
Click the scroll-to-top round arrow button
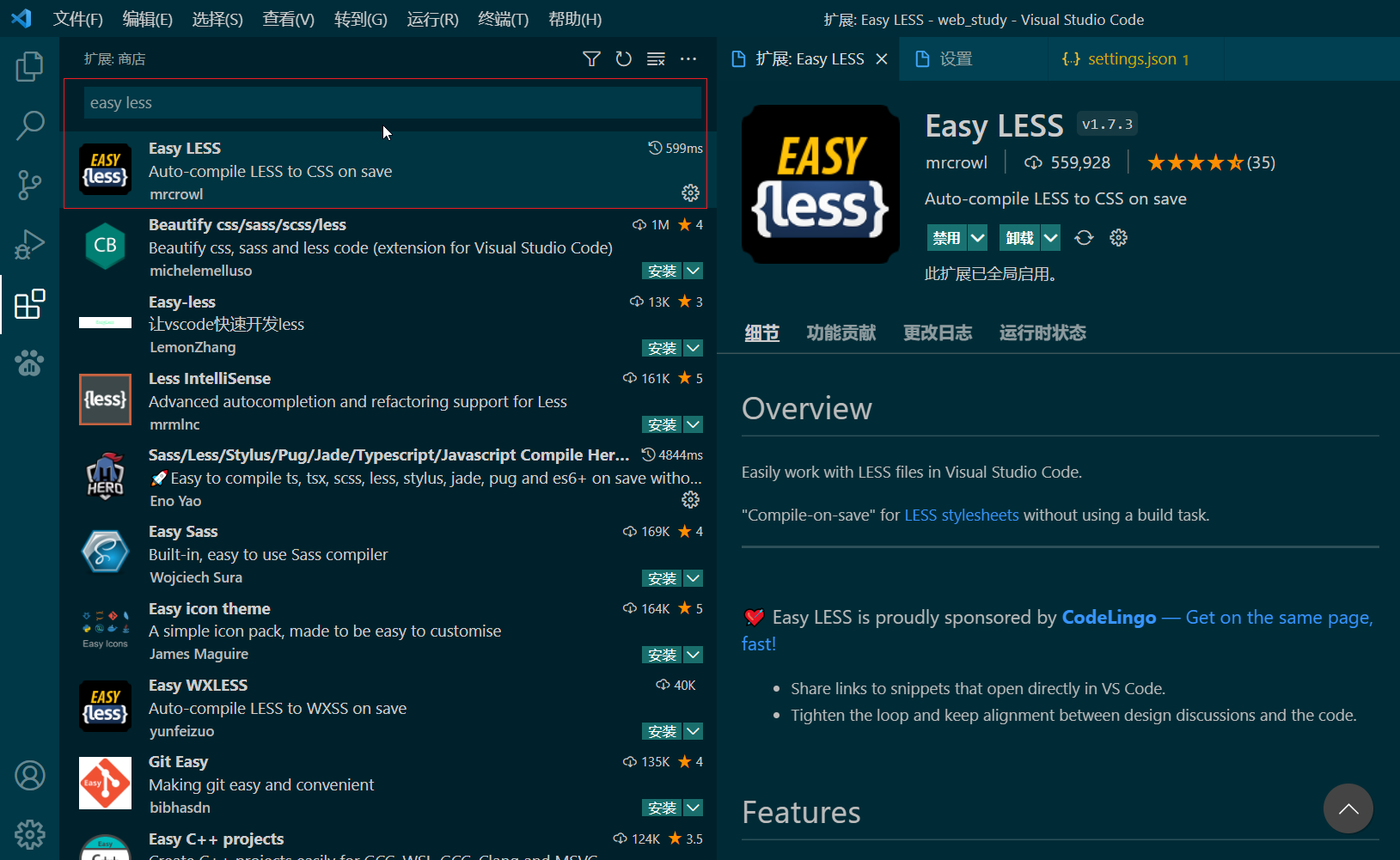pos(1348,808)
